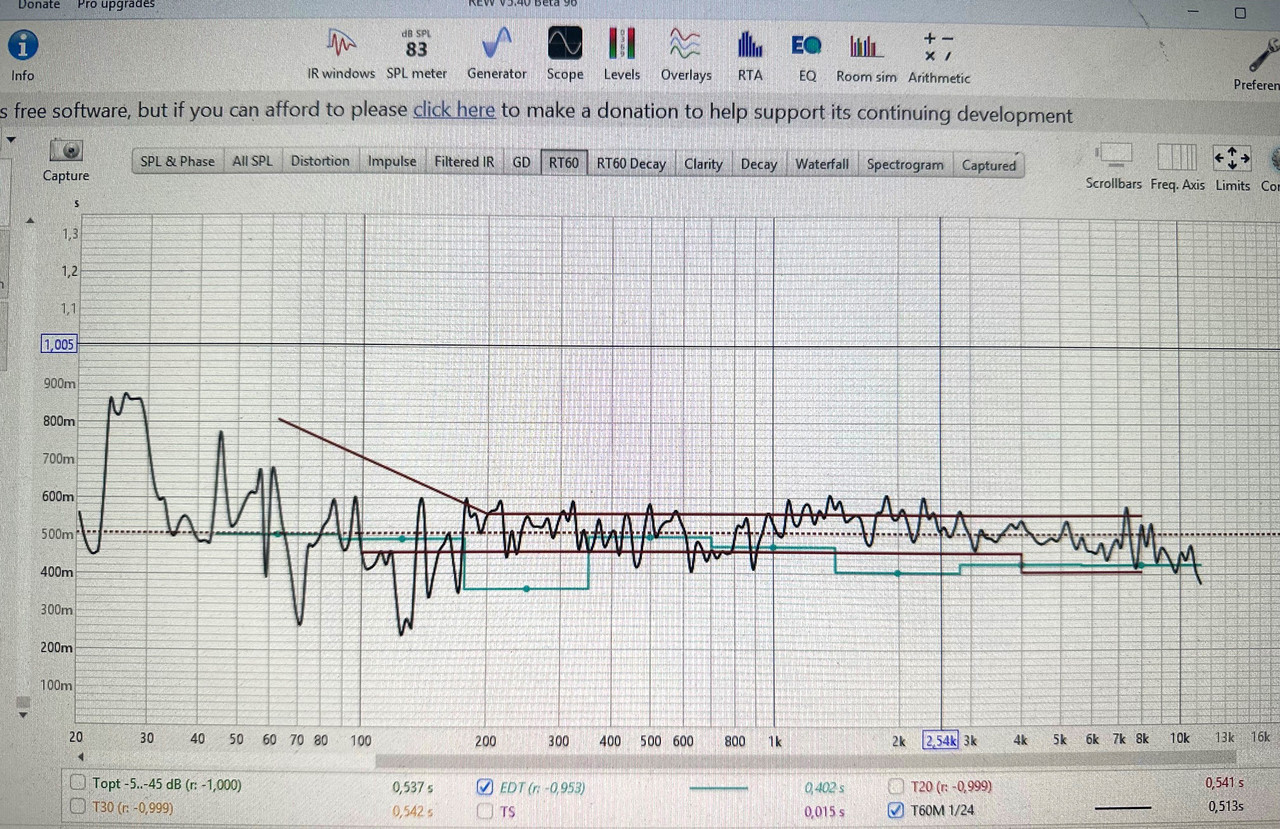Switch to Captured tab

pyautogui.click(x=989, y=166)
